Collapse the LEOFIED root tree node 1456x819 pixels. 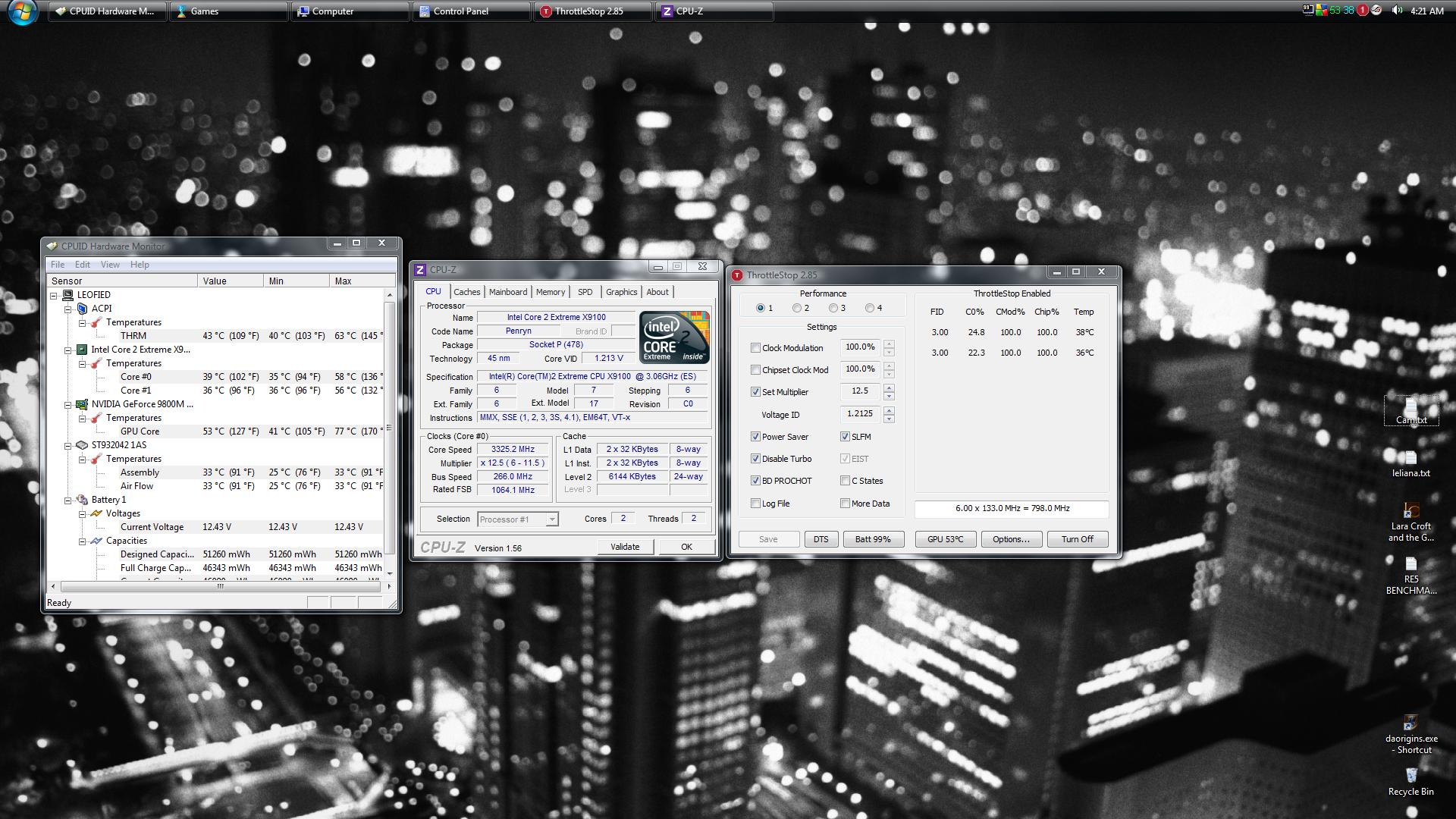click(x=54, y=296)
